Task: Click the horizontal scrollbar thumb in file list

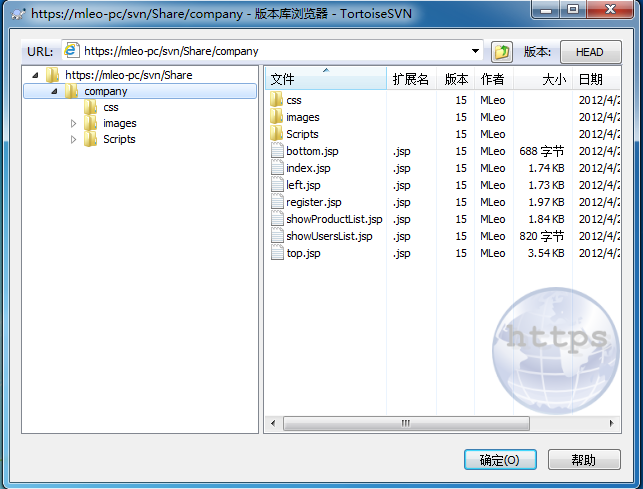Action: point(406,423)
